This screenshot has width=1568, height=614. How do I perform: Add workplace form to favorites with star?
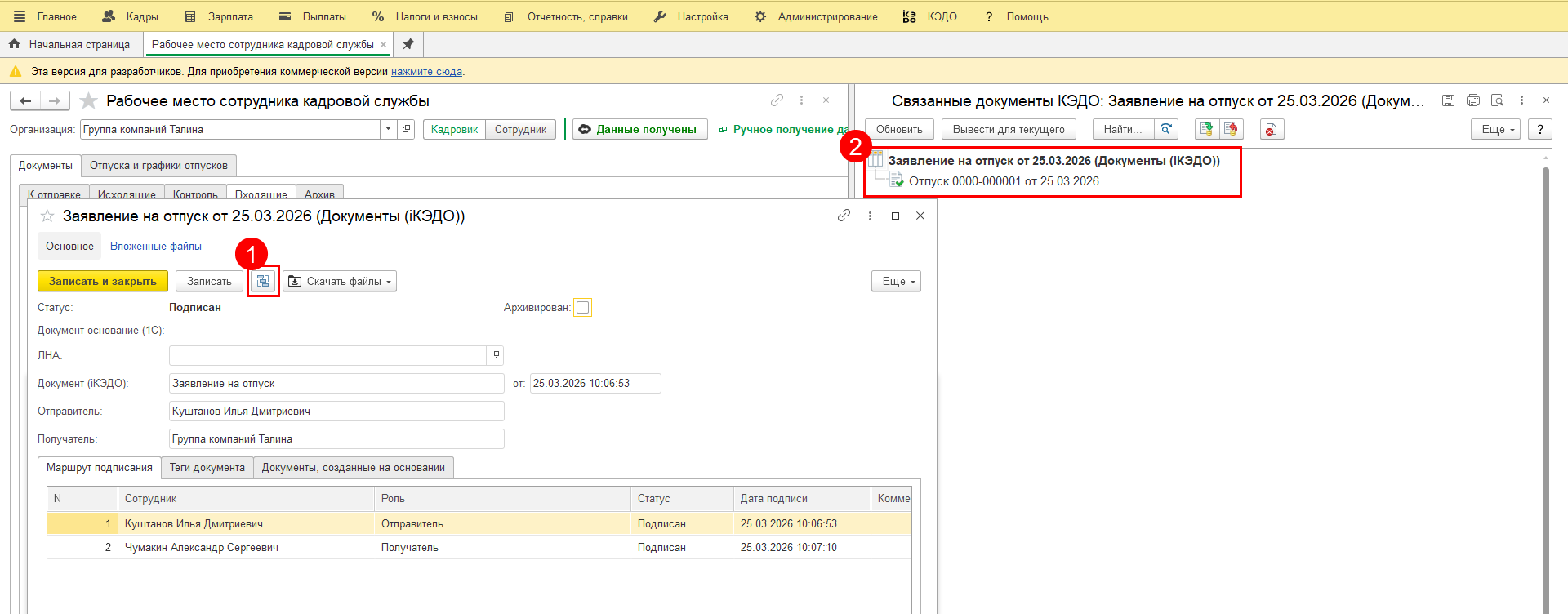pyautogui.click(x=88, y=101)
